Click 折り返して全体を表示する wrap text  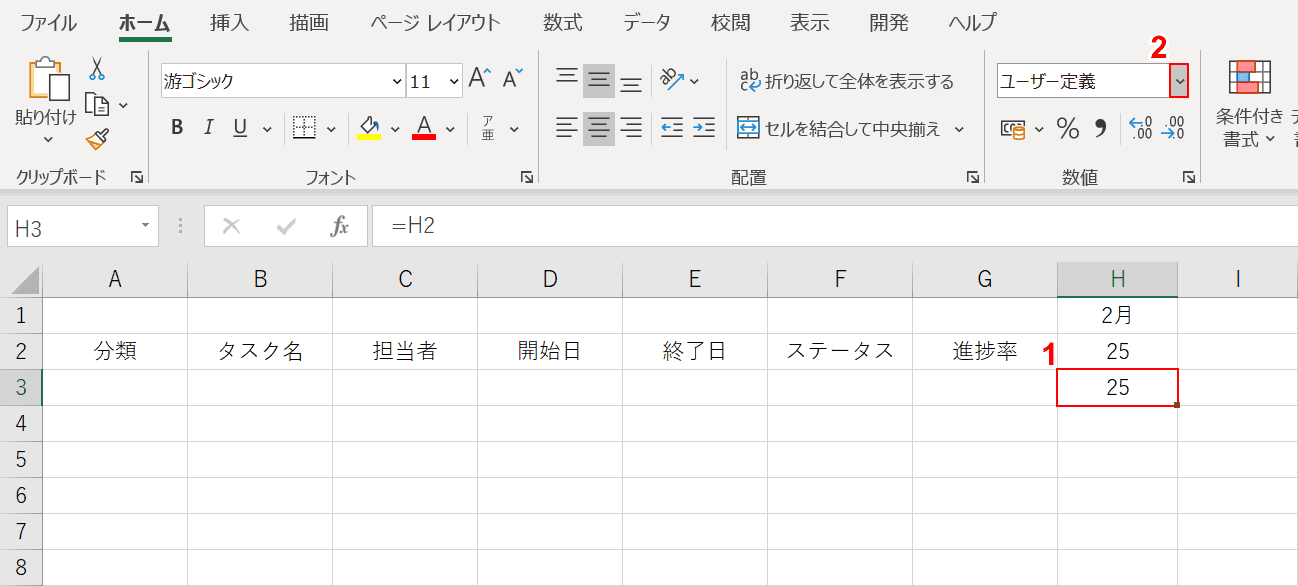coord(846,81)
